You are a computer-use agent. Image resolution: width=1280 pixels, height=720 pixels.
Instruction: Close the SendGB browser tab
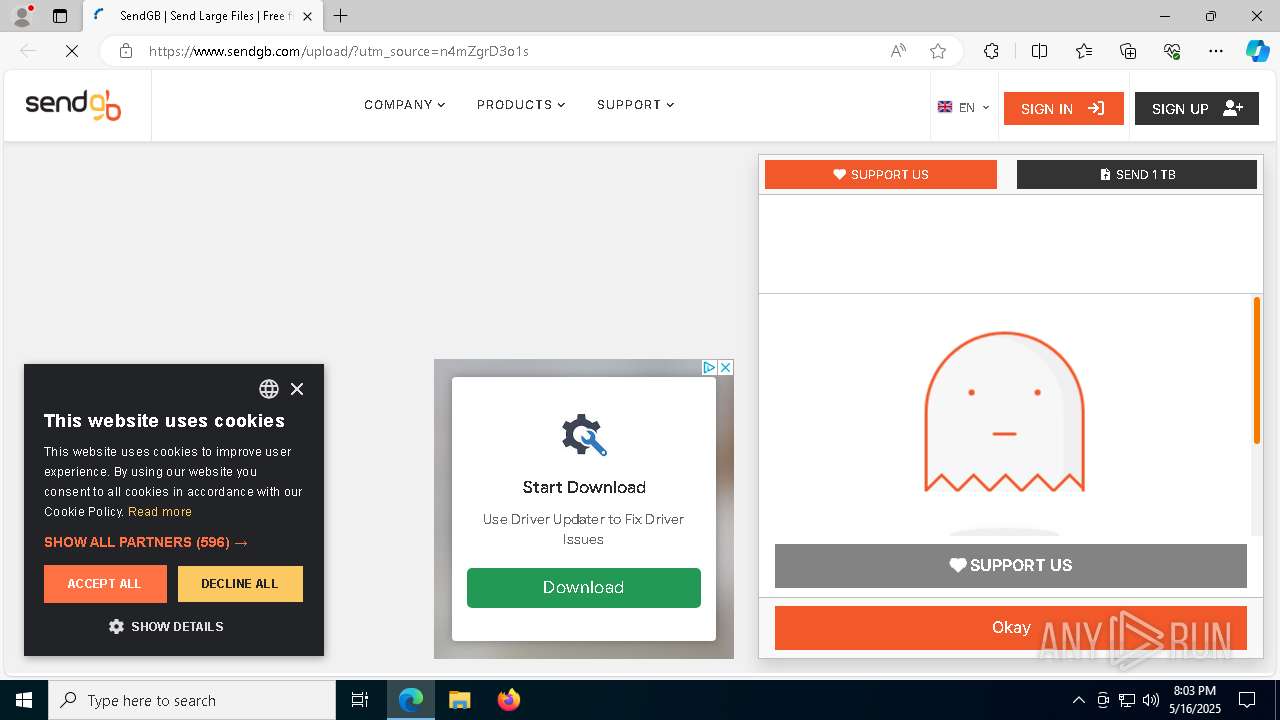click(307, 16)
